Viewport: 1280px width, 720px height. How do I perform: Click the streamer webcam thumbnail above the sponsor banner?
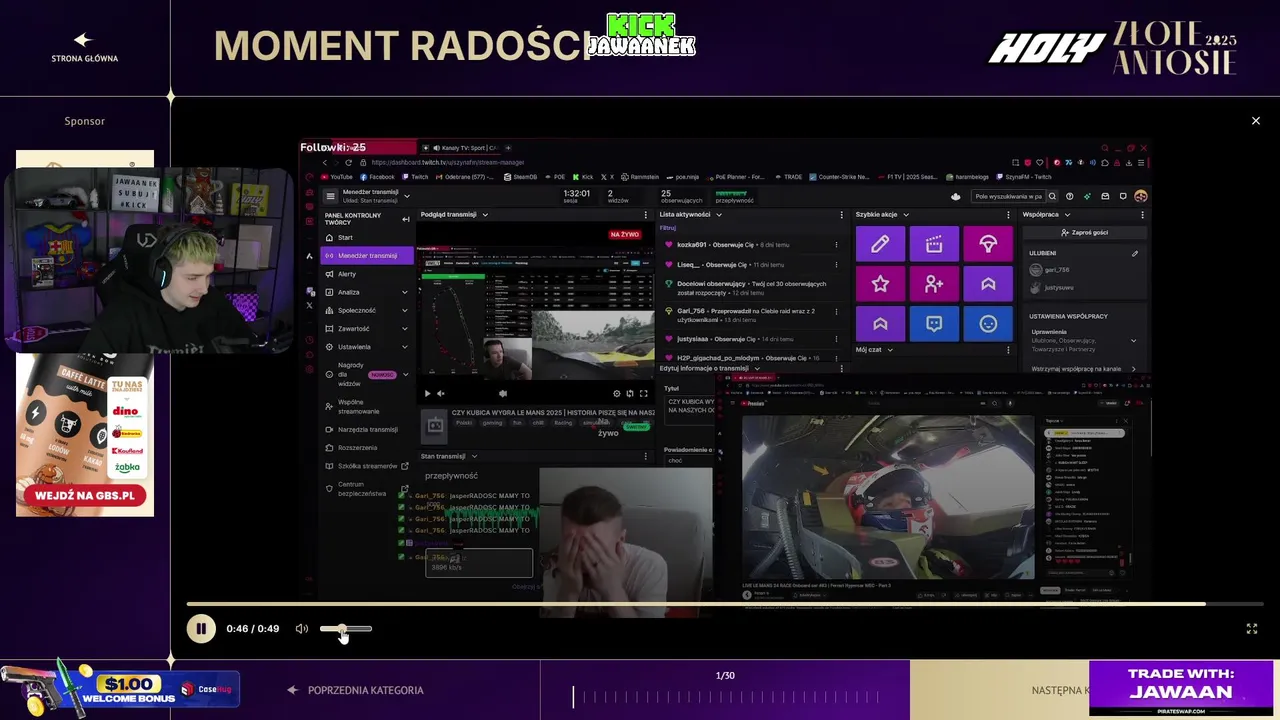[150, 260]
